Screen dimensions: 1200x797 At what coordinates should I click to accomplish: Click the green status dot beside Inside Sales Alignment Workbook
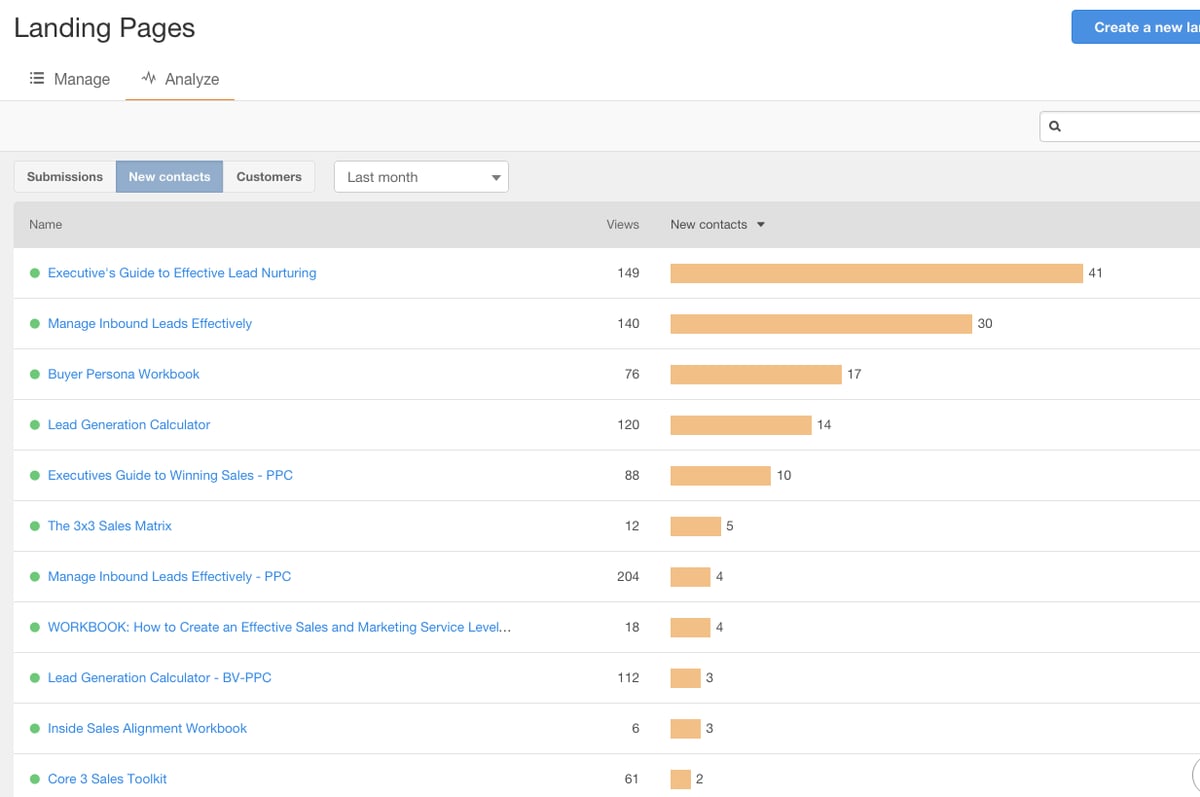click(35, 728)
